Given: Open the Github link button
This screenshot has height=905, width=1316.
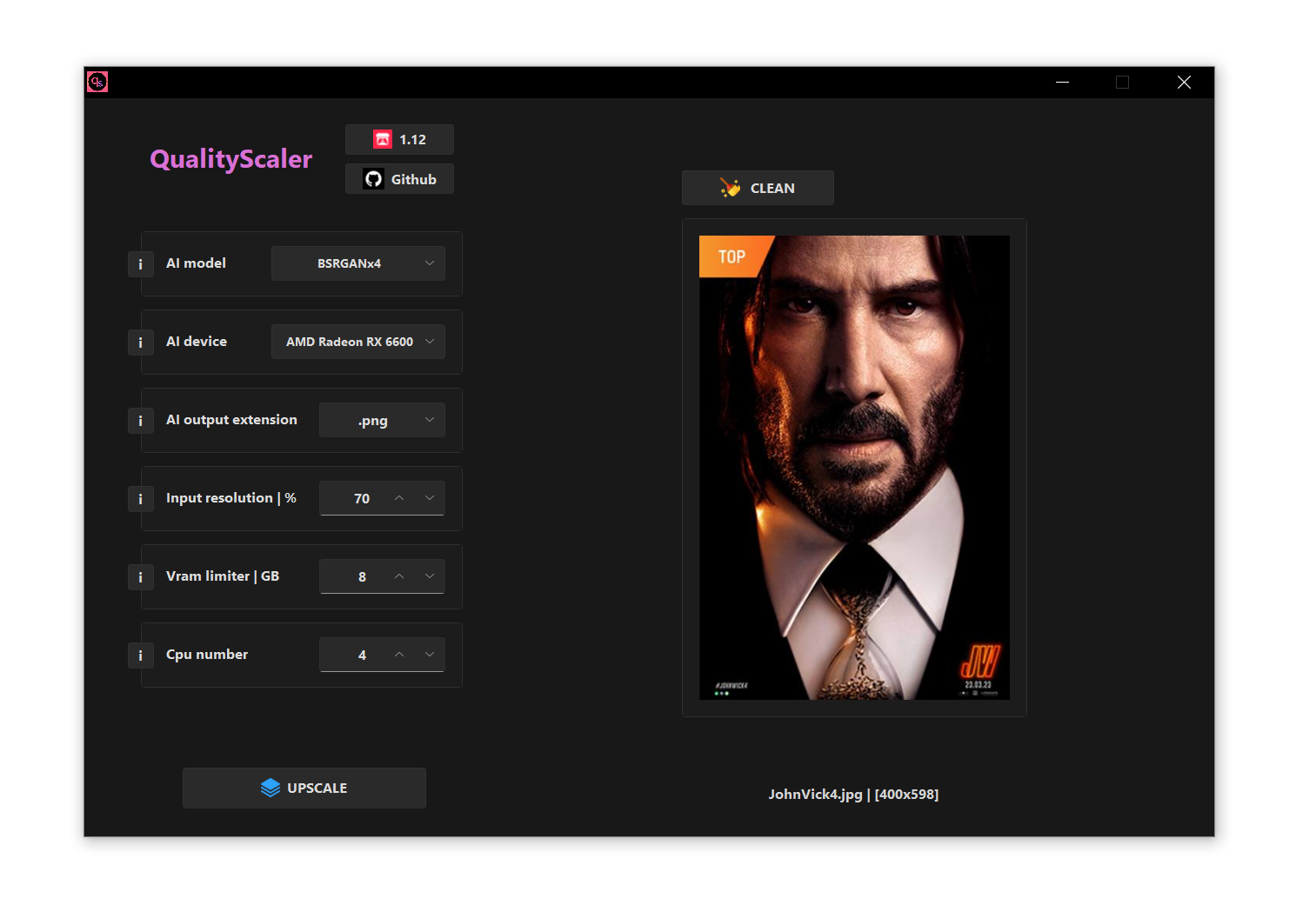Looking at the screenshot, I should (x=399, y=179).
